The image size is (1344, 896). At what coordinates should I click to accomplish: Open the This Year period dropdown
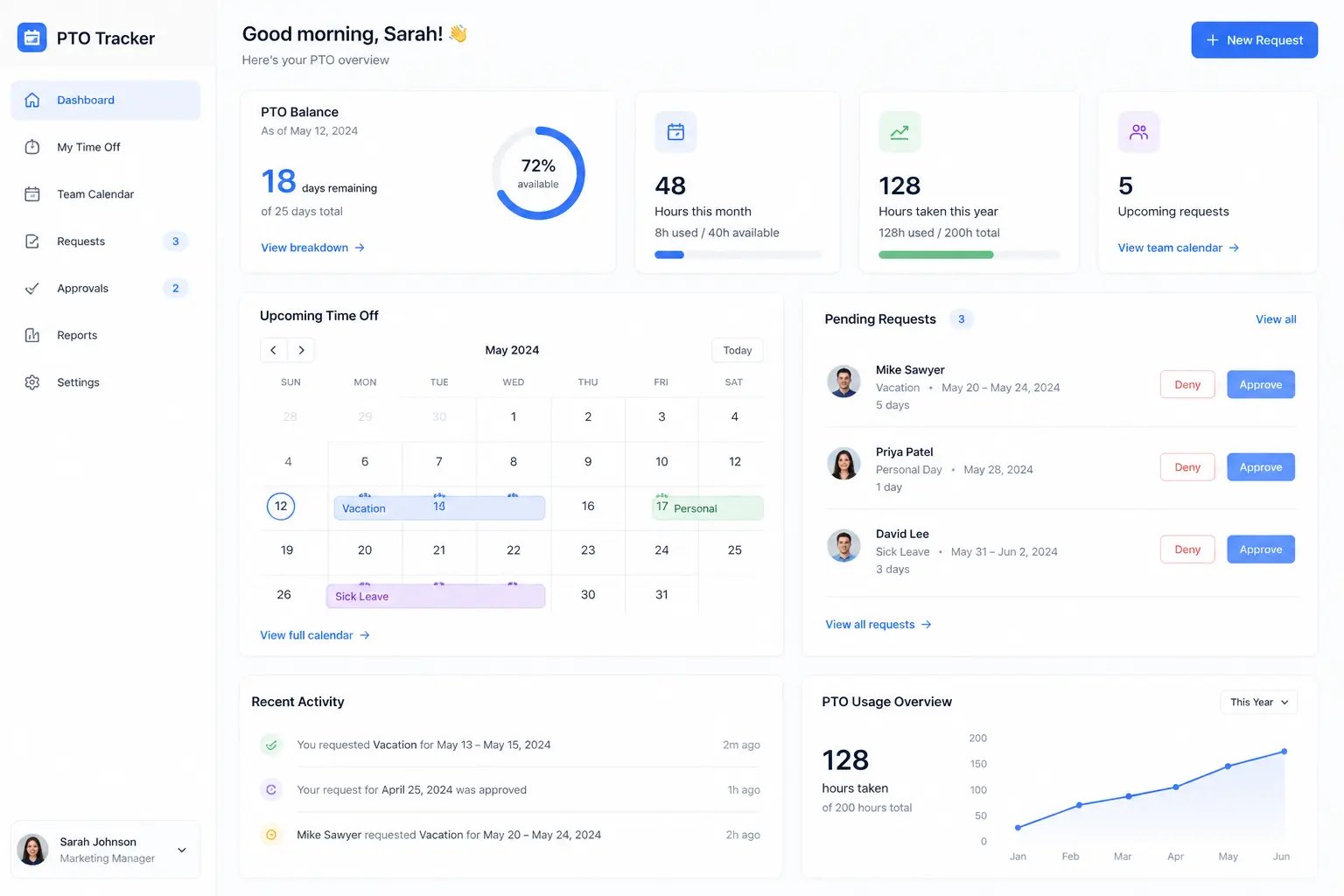(x=1258, y=702)
